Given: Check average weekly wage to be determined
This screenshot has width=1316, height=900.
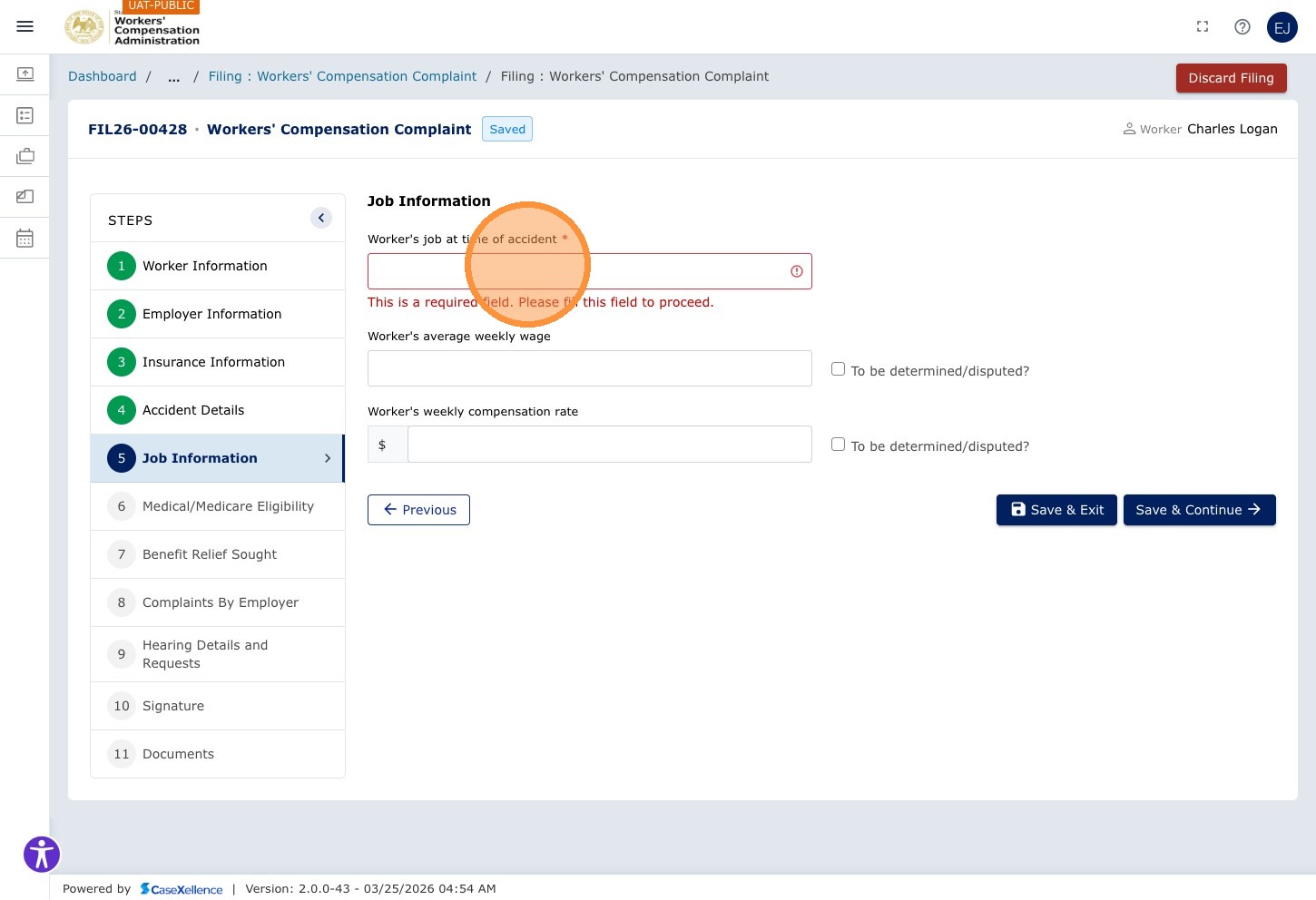Looking at the screenshot, I should (x=839, y=369).
